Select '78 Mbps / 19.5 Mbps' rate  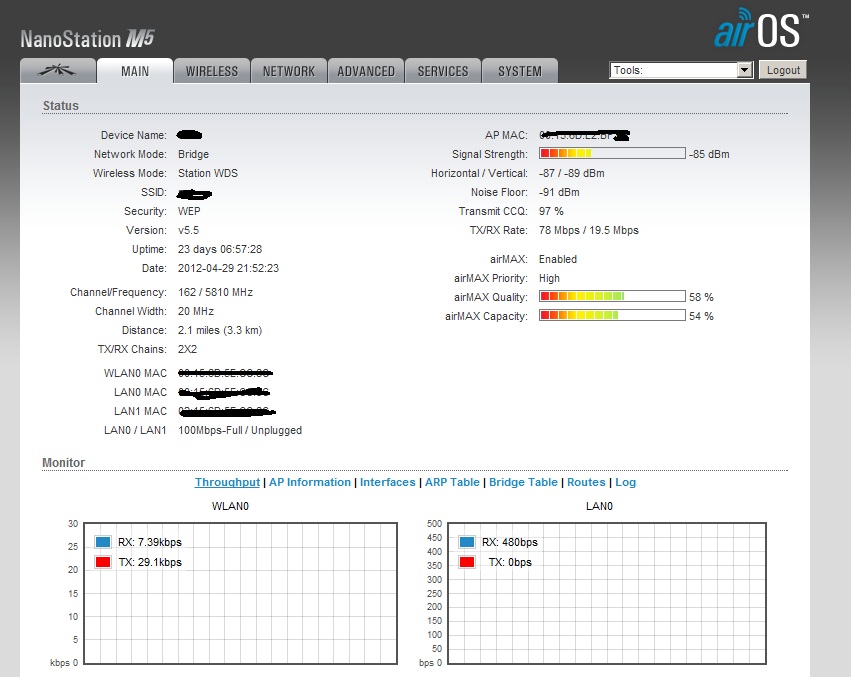click(589, 230)
